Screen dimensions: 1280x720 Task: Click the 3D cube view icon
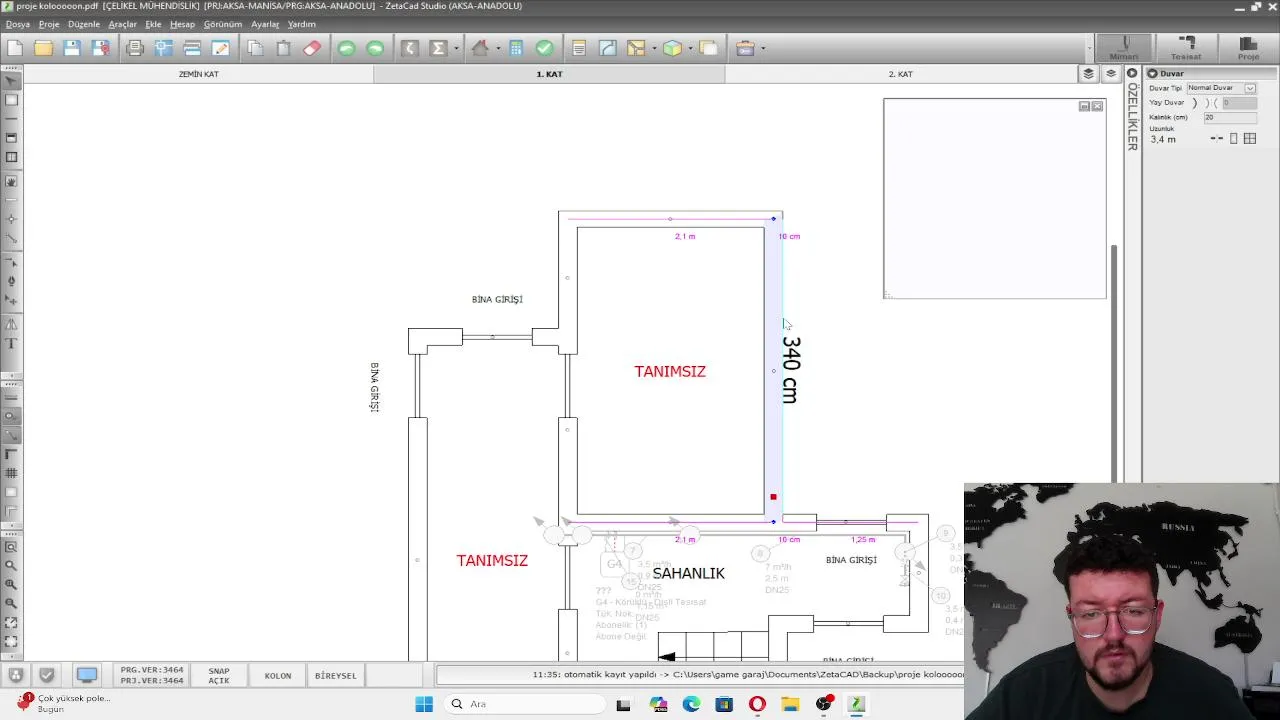[672, 48]
